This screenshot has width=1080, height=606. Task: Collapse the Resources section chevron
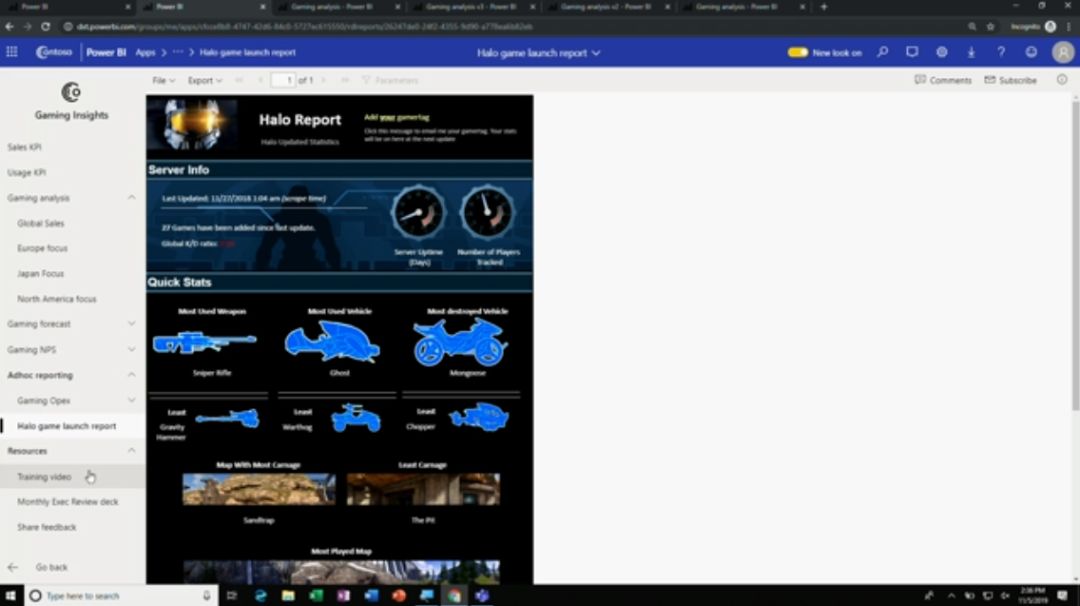coord(131,450)
